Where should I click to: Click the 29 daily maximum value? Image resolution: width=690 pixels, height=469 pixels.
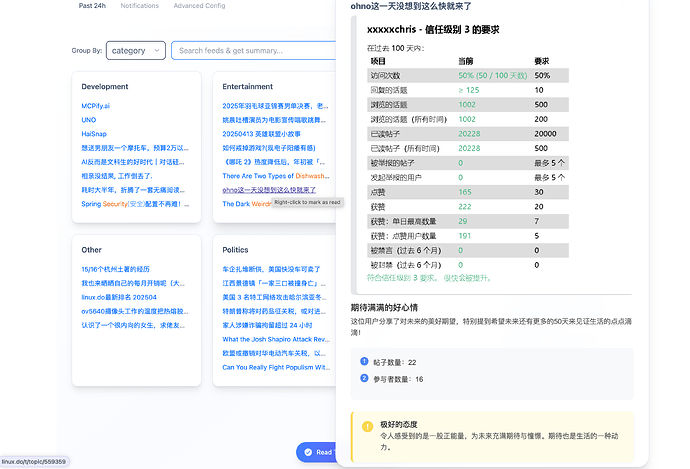tap(462, 221)
